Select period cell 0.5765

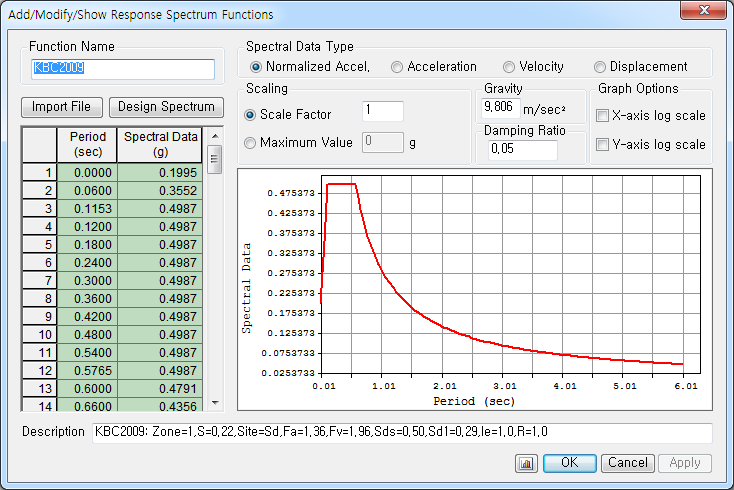point(87,371)
